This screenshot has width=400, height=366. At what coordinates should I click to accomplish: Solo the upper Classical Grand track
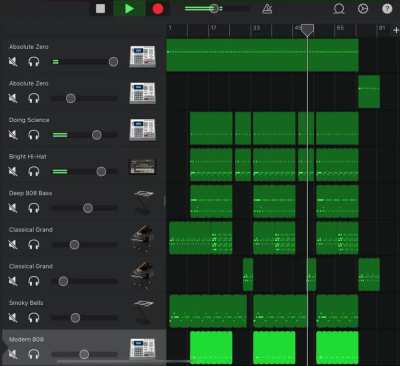(34, 245)
